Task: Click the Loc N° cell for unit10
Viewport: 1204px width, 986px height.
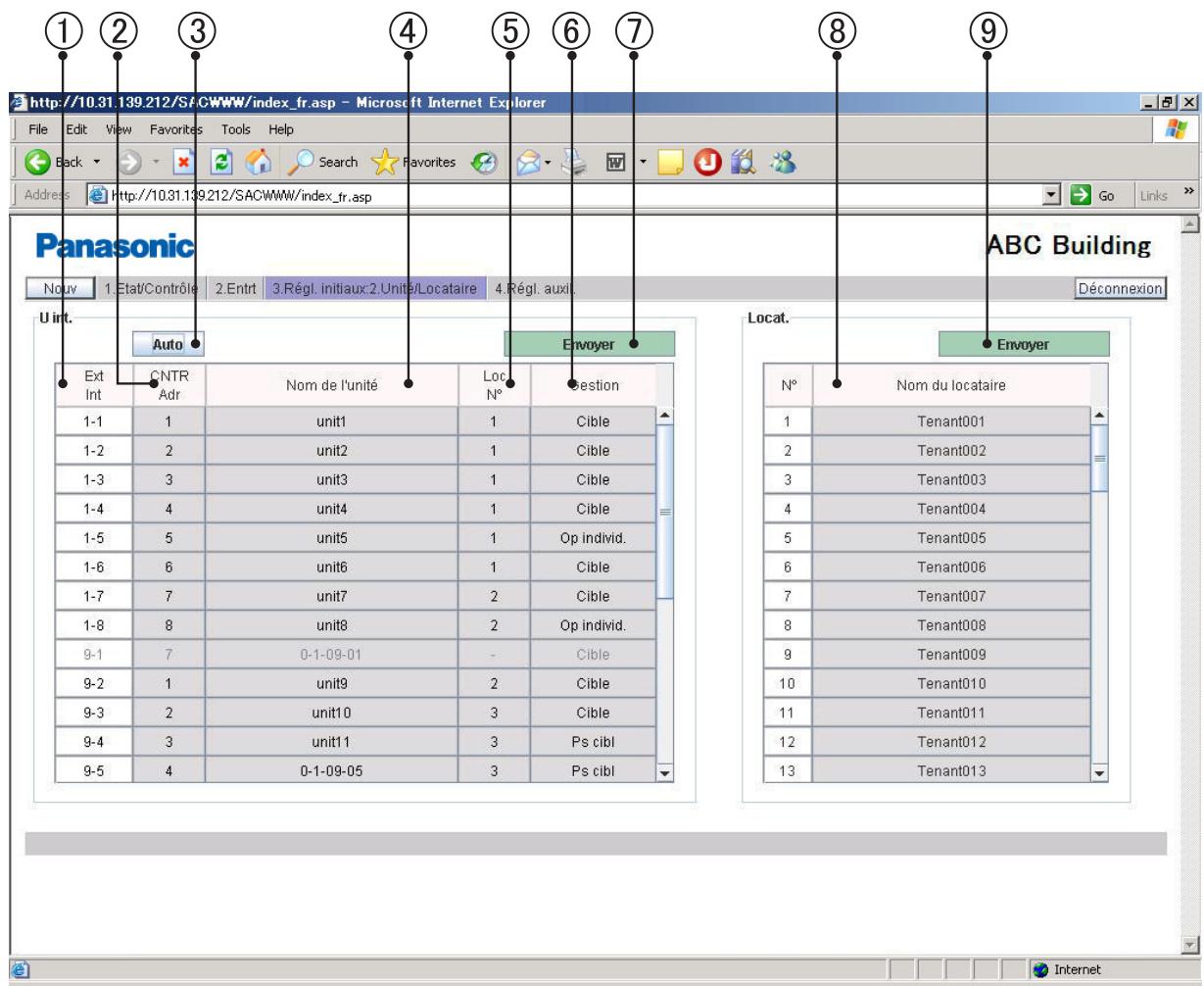Action: [x=495, y=713]
